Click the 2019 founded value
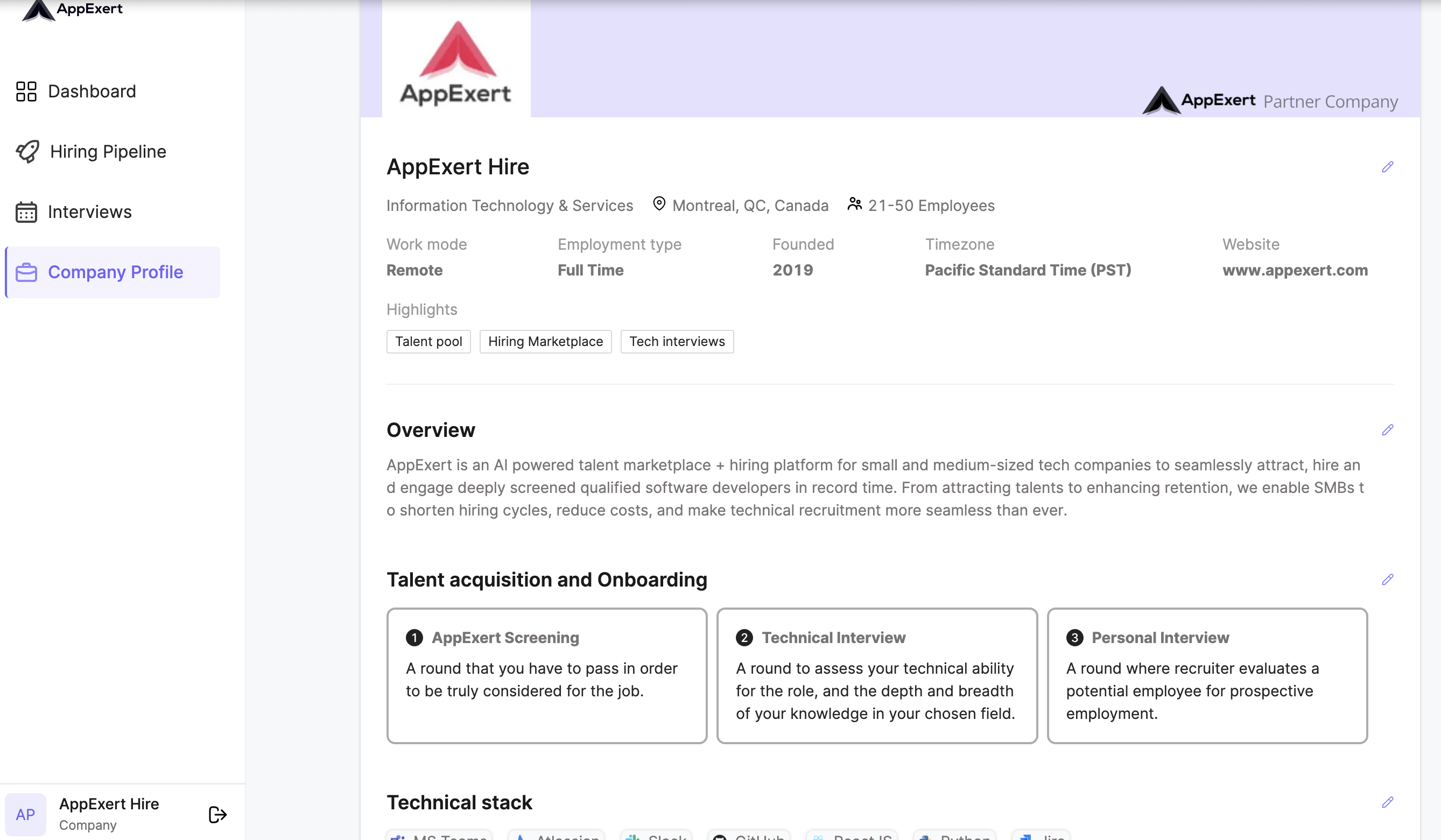 pyautogui.click(x=792, y=270)
